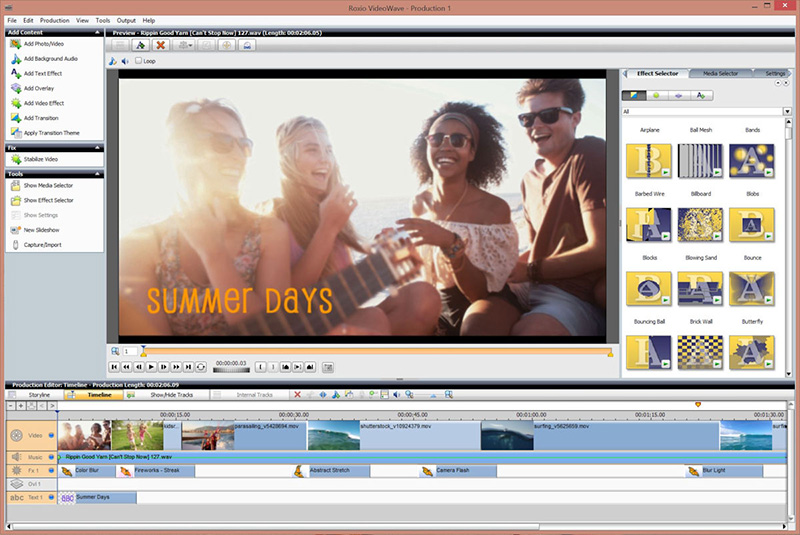Click the Add Photo/Video icon
The width and height of the screenshot is (800, 535).
tap(15, 44)
